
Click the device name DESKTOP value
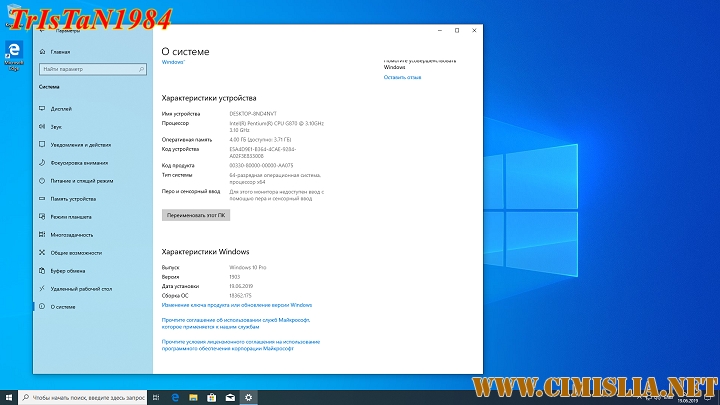(253, 114)
